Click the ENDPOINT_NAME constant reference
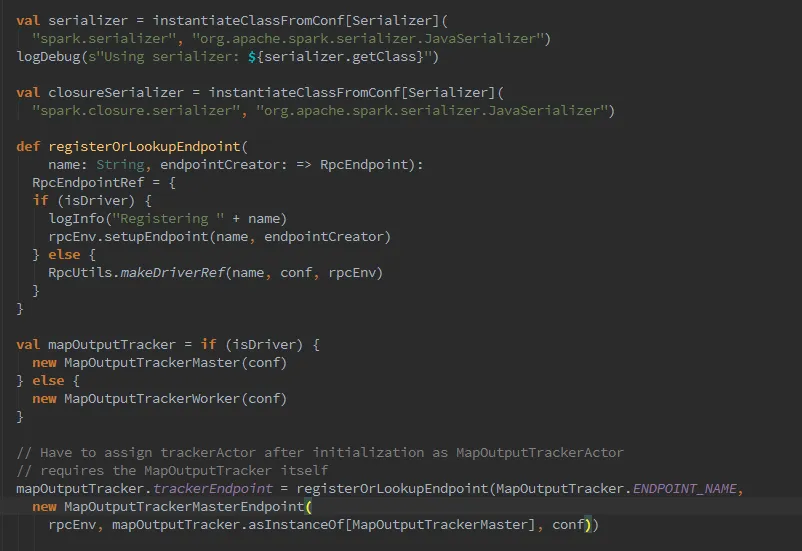802x551 pixels. coord(685,489)
